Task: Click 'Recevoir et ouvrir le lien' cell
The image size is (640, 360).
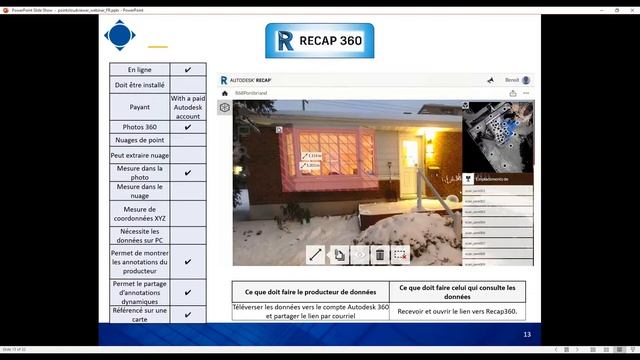Action: click(457, 311)
